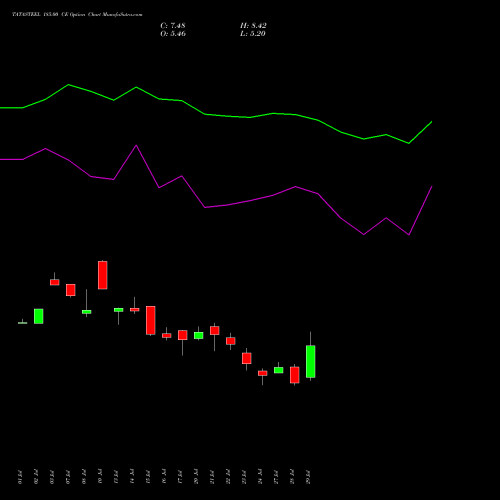This screenshot has height=500, width=500.
Task: Click the close value 'C: 7.48'
Action: click(x=173, y=26)
